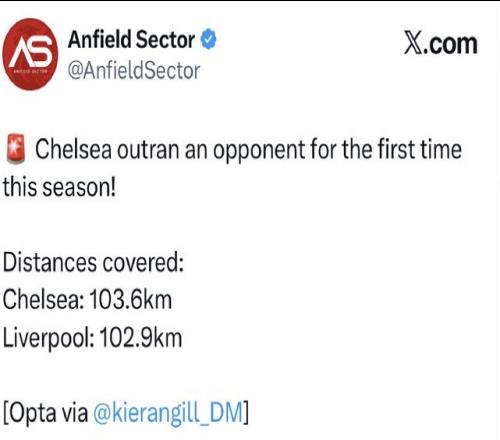The height and width of the screenshot is (440, 500).
Task: Click the '.com' watermark text
Action: pyautogui.click(x=450, y=44)
